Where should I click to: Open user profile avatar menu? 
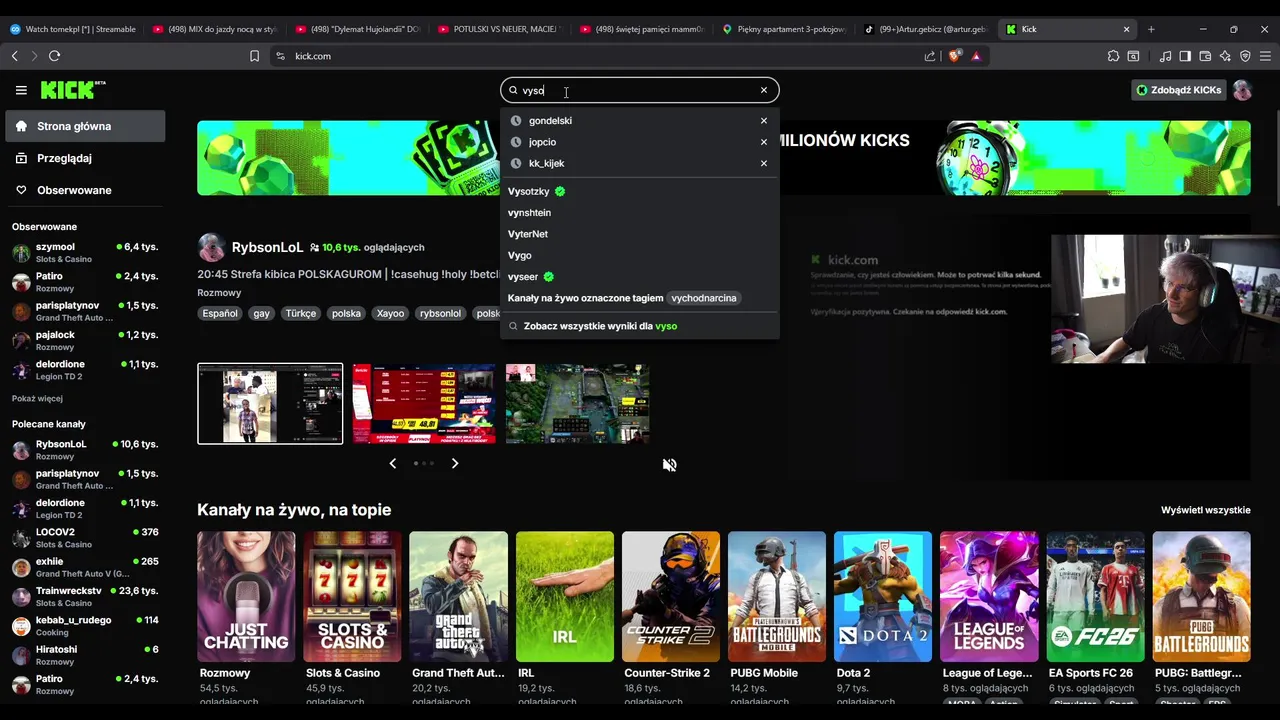(1242, 90)
